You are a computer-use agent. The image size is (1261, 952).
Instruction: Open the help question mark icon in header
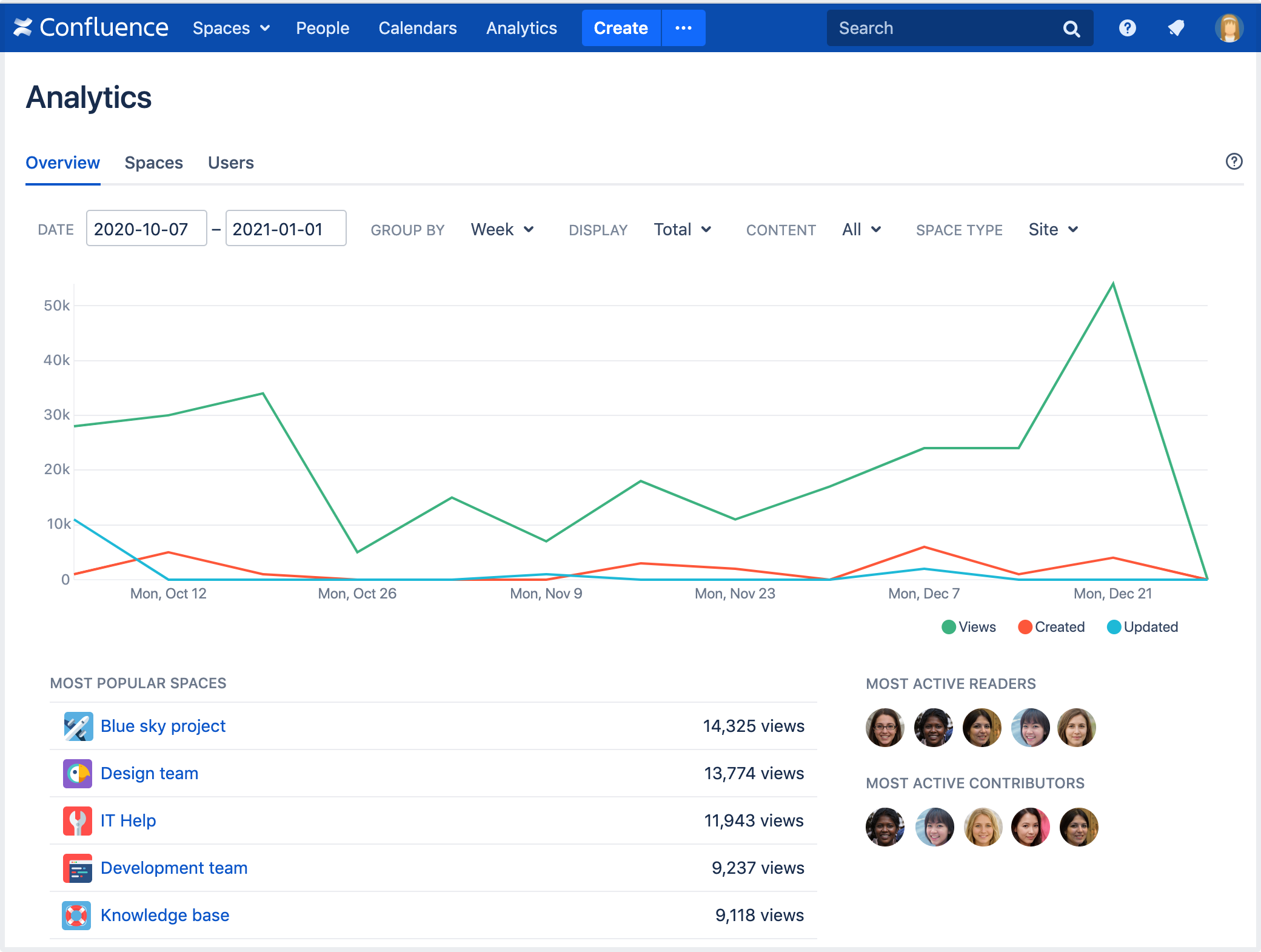(1127, 28)
